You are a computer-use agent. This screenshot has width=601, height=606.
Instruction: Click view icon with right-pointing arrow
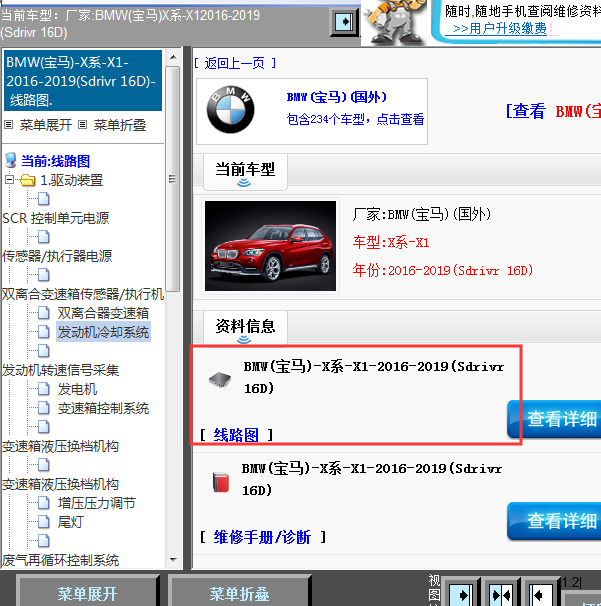pyautogui.click(x=461, y=594)
